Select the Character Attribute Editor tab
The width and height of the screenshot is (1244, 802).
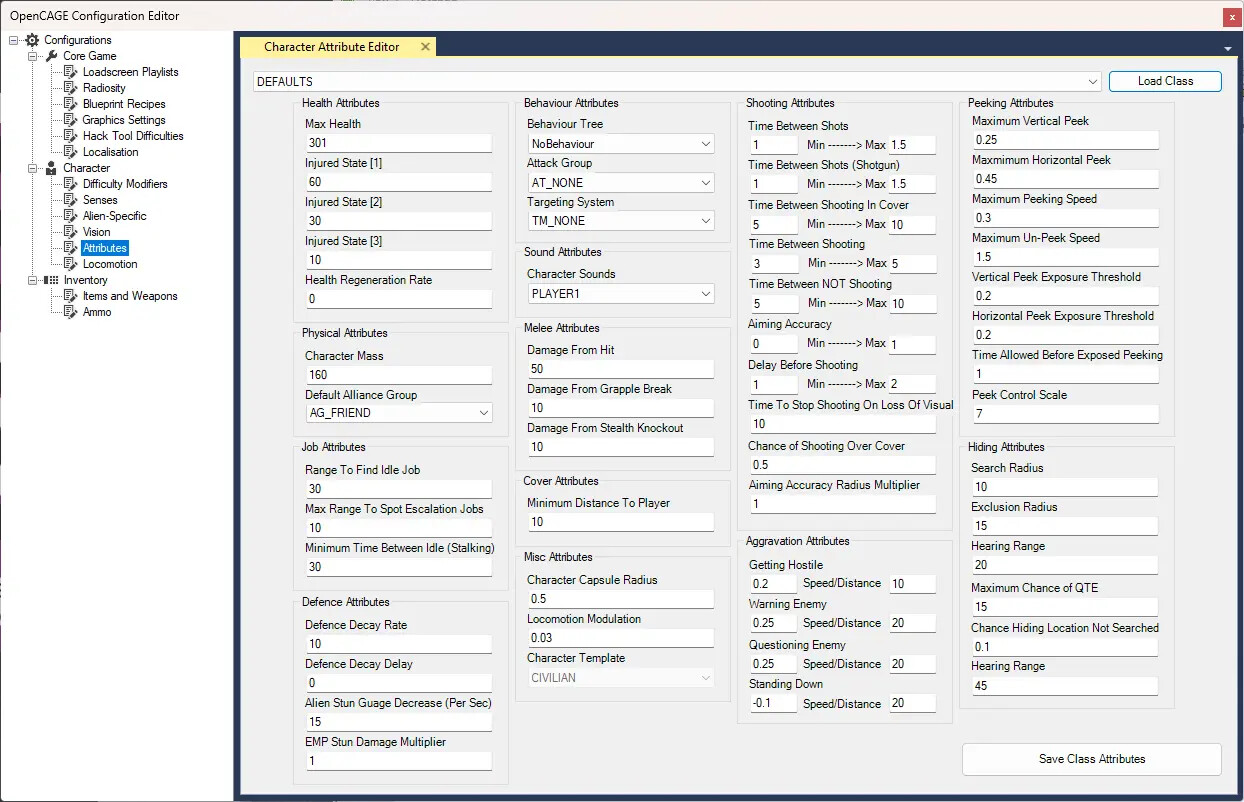tap(330, 46)
